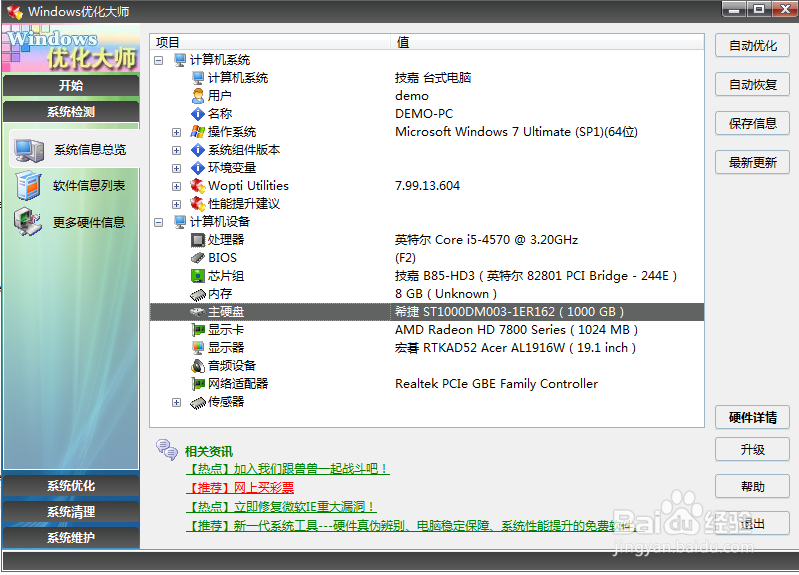Click the 显示卡 graphics card icon
This screenshot has width=799, height=575.
point(197,330)
